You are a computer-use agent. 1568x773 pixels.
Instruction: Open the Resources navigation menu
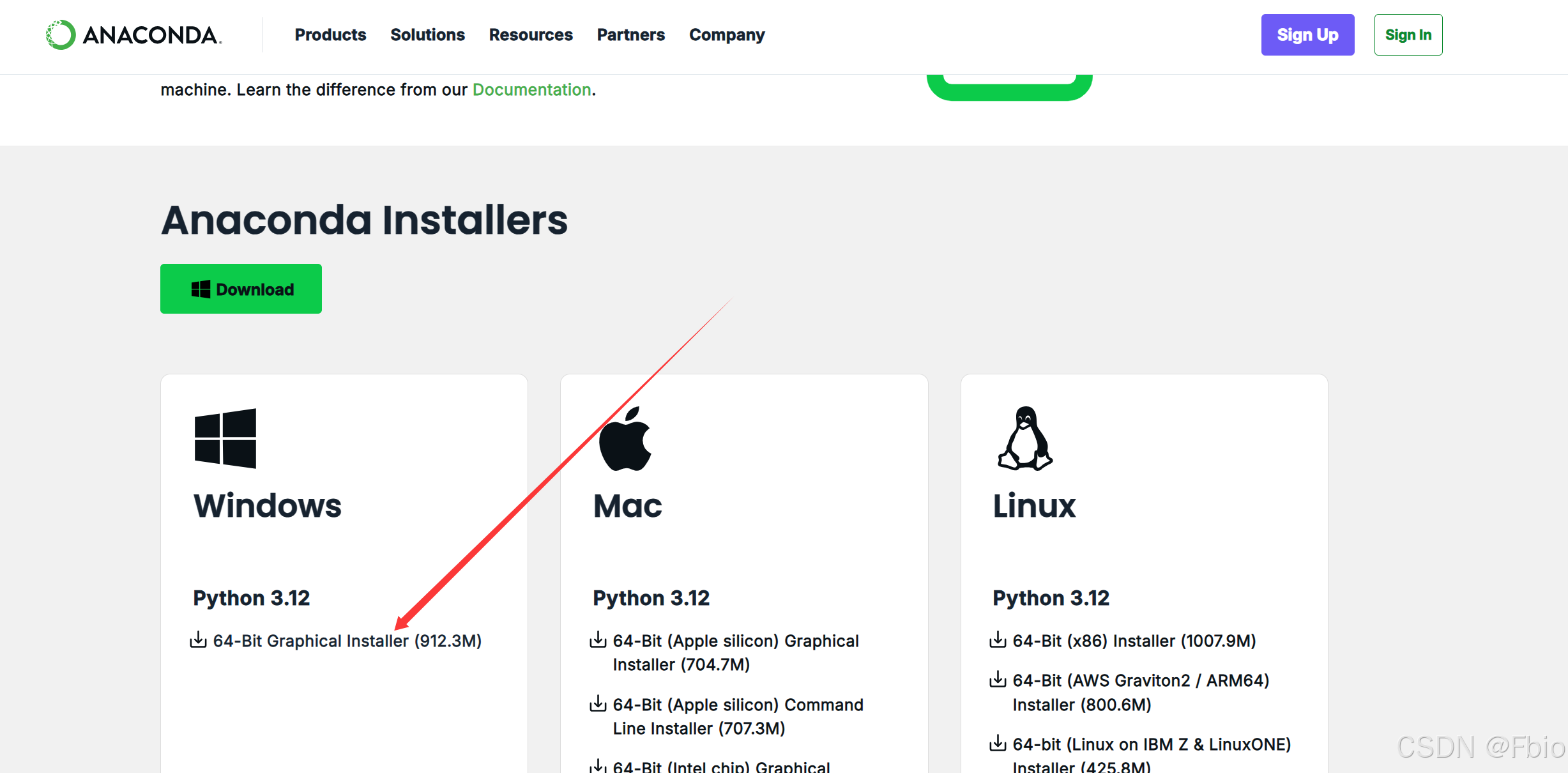pos(531,34)
